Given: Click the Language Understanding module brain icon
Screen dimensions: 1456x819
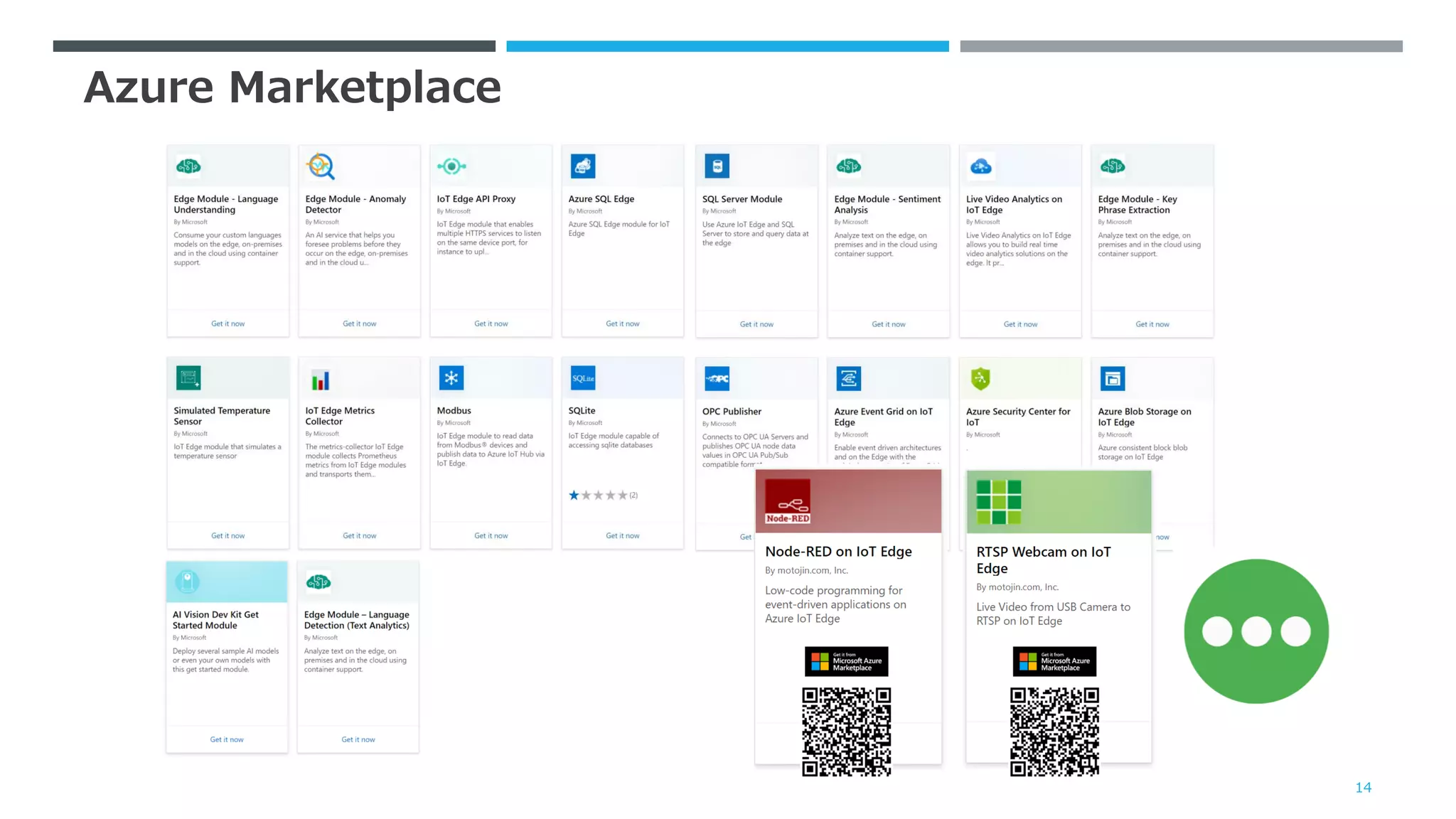Looking at the screenshot, I should pos(188,166).
